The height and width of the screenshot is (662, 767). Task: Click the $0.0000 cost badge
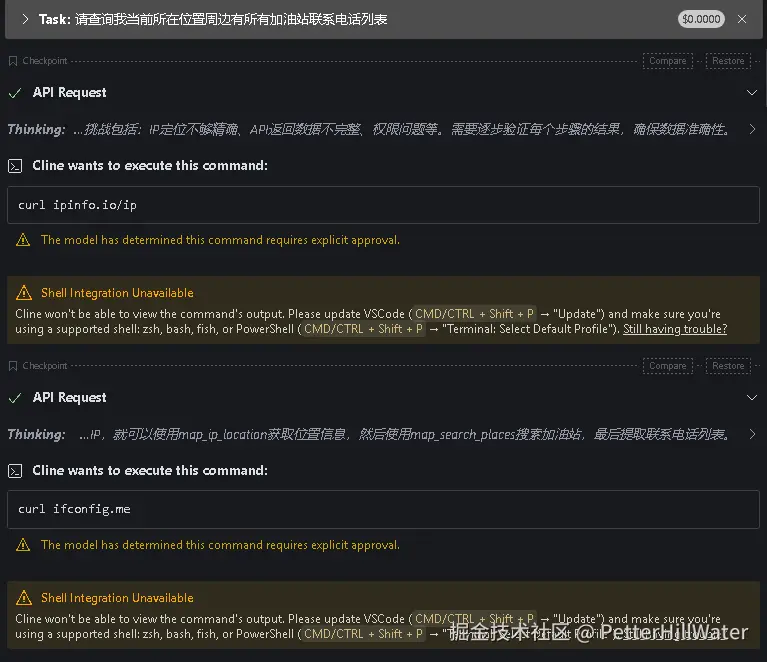701,19
